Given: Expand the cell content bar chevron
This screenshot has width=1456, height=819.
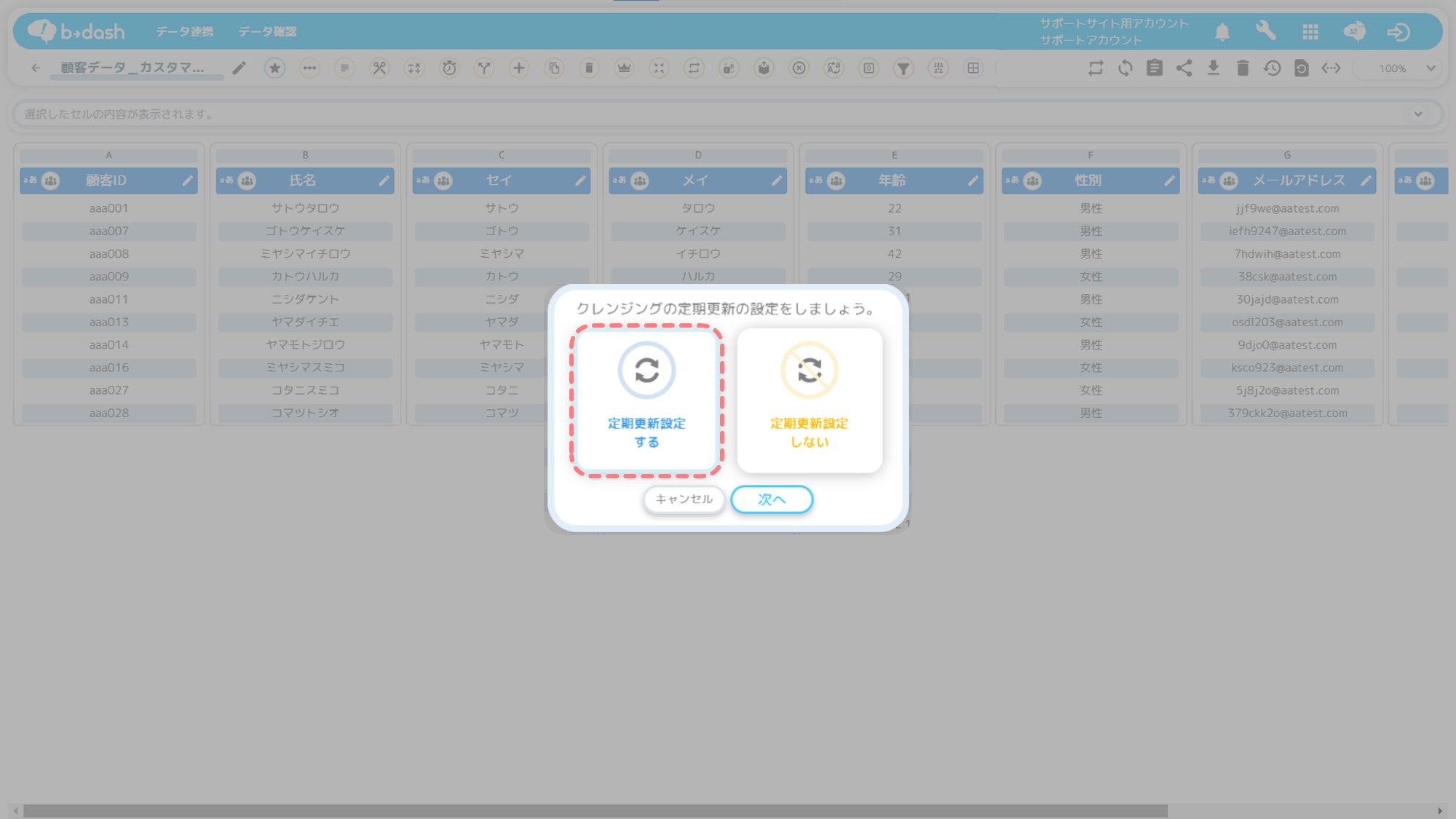Looking at the screenshot, I should [x=1418, y=114].
